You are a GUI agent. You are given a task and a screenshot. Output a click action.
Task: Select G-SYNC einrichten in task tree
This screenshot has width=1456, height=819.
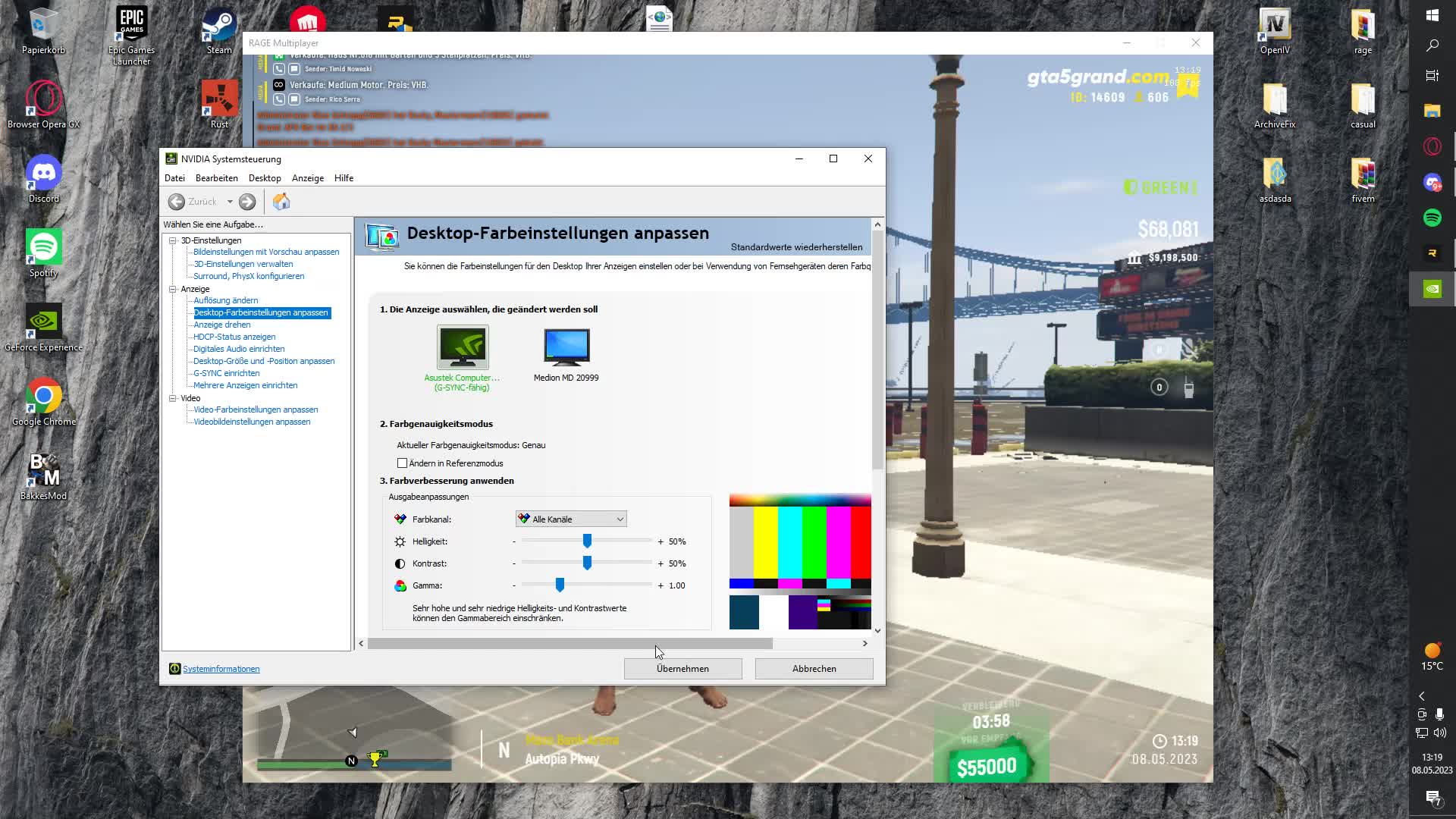coord(226,373)
